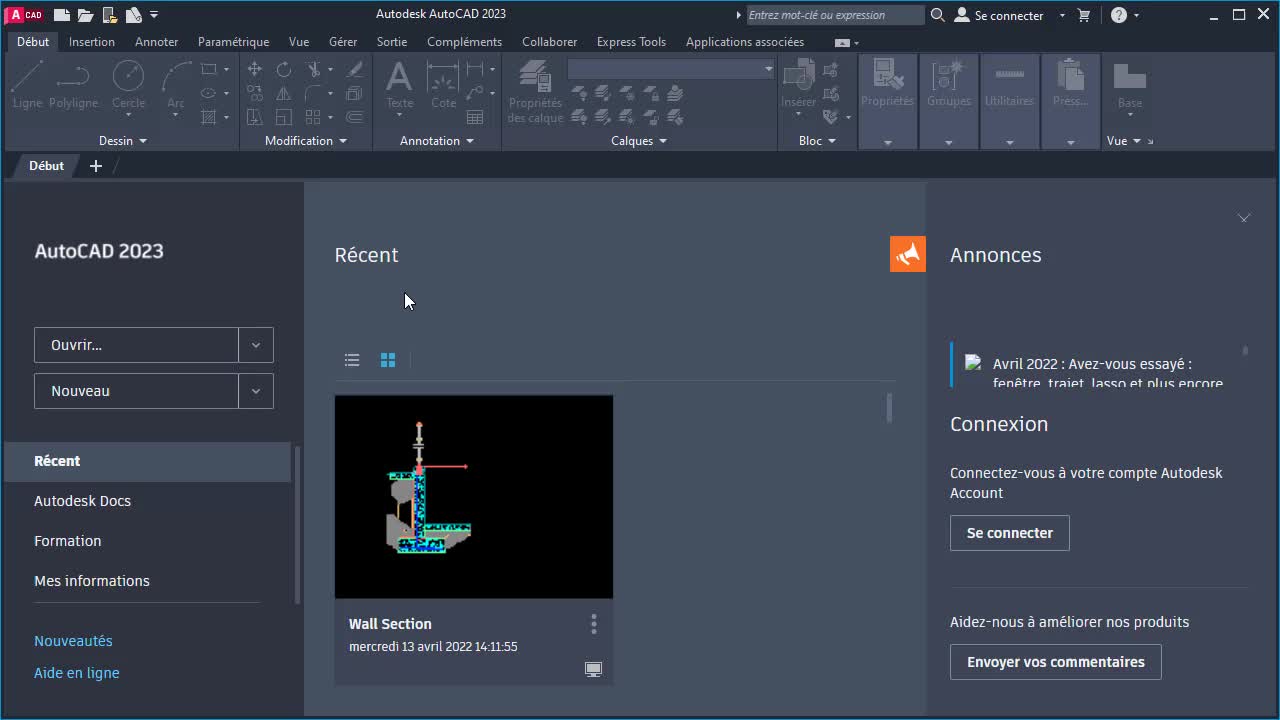This screenshot has height=720, width=1280.
Task: Click the Move (four-arrow) tool icon
Action: tap(255, 70)
